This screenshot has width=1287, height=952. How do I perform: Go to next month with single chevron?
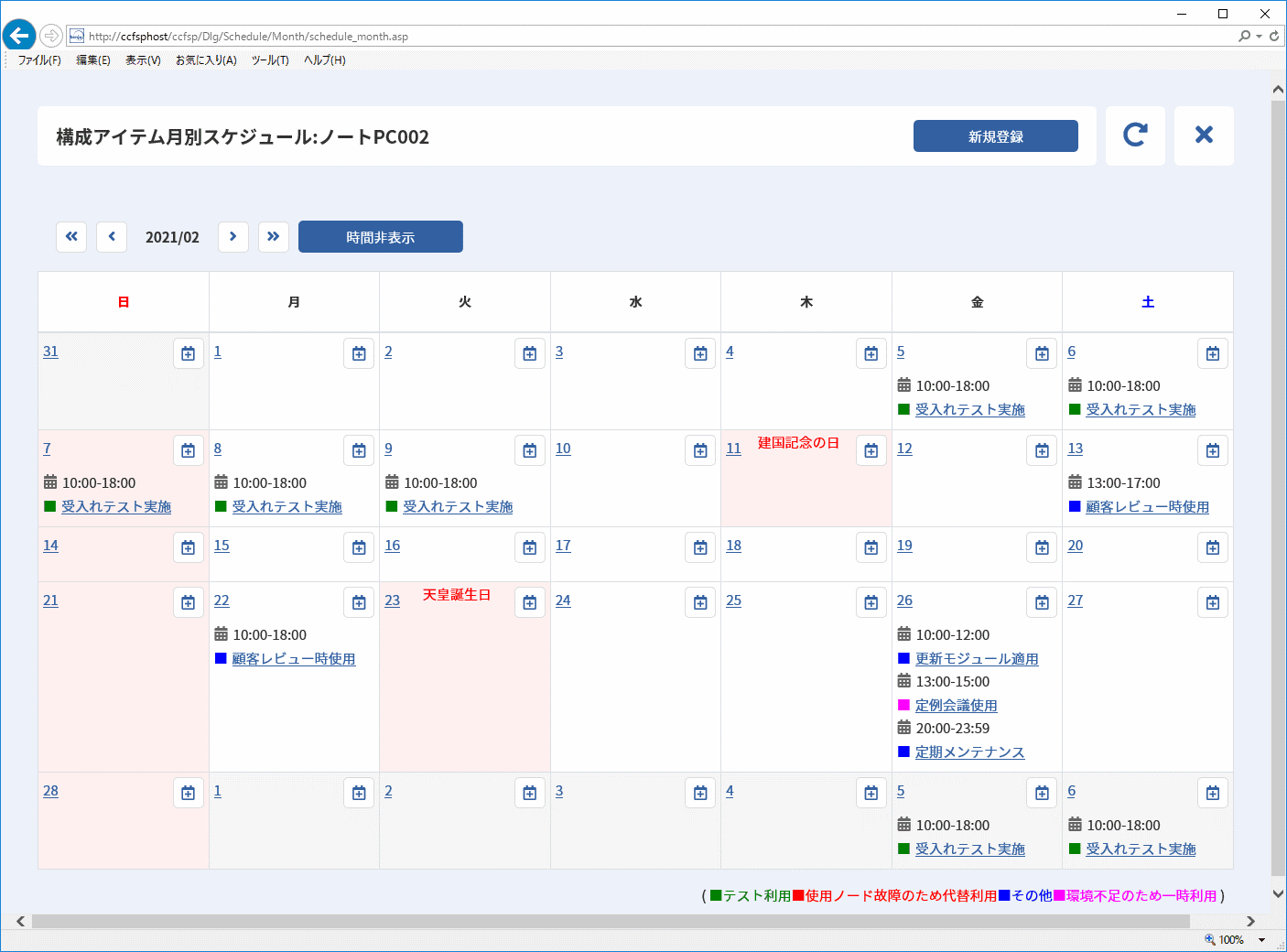(x=233, y=236)
